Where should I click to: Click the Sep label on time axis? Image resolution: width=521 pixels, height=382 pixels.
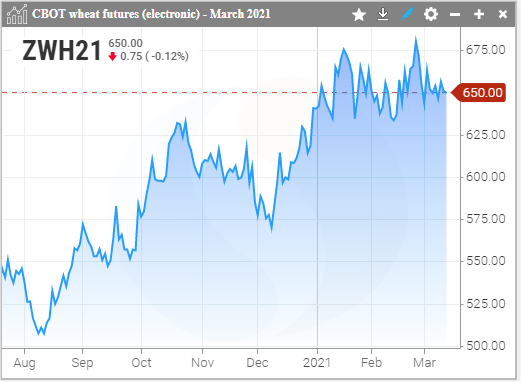click(x=82, y=363)
